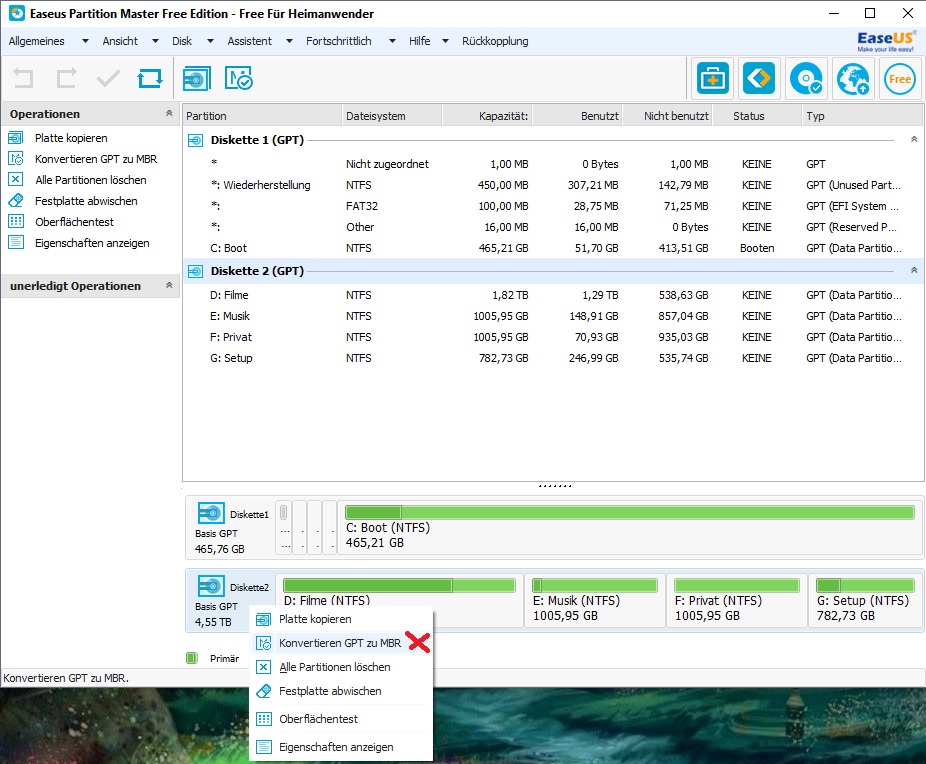Open the Disk dropdown arrow

(210, 41)
